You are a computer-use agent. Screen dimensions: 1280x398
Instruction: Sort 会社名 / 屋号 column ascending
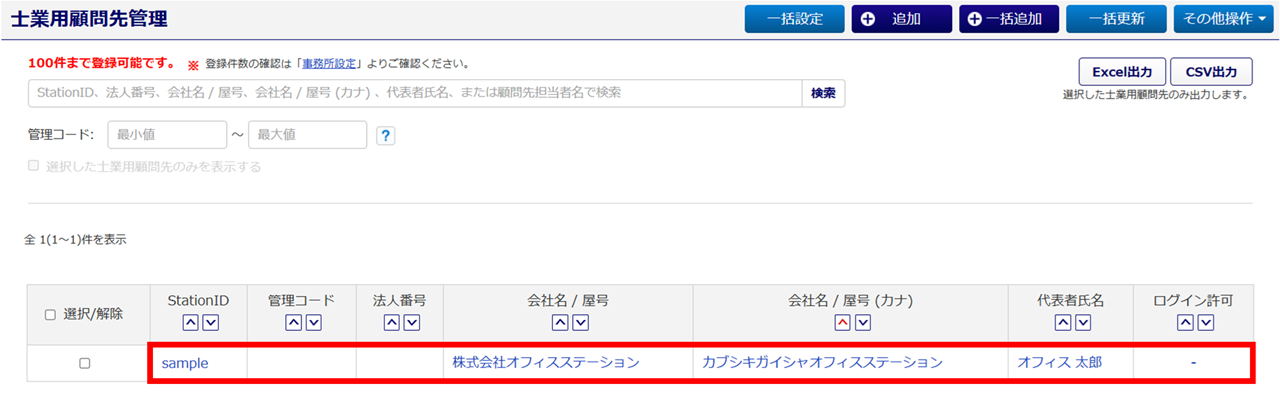point(560,322)
